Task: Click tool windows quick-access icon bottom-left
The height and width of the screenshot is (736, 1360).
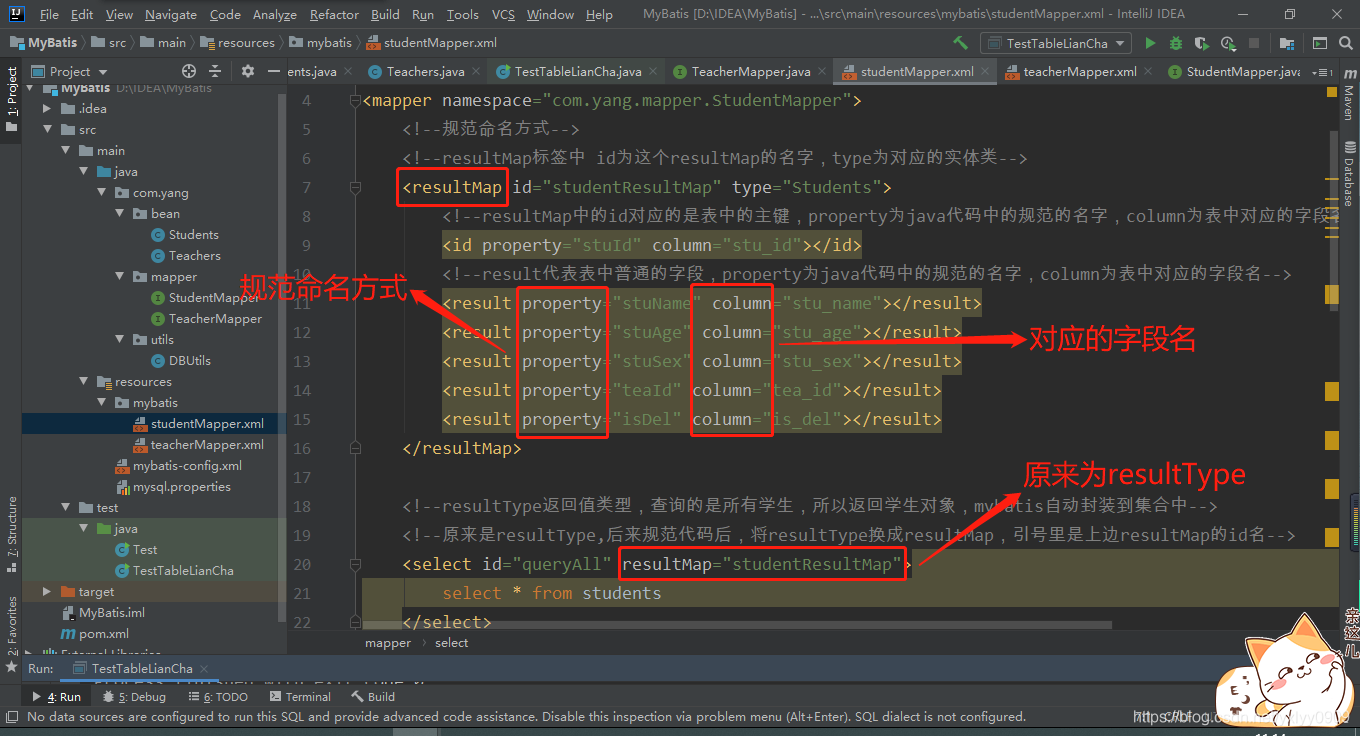Action: pos(11,716)
